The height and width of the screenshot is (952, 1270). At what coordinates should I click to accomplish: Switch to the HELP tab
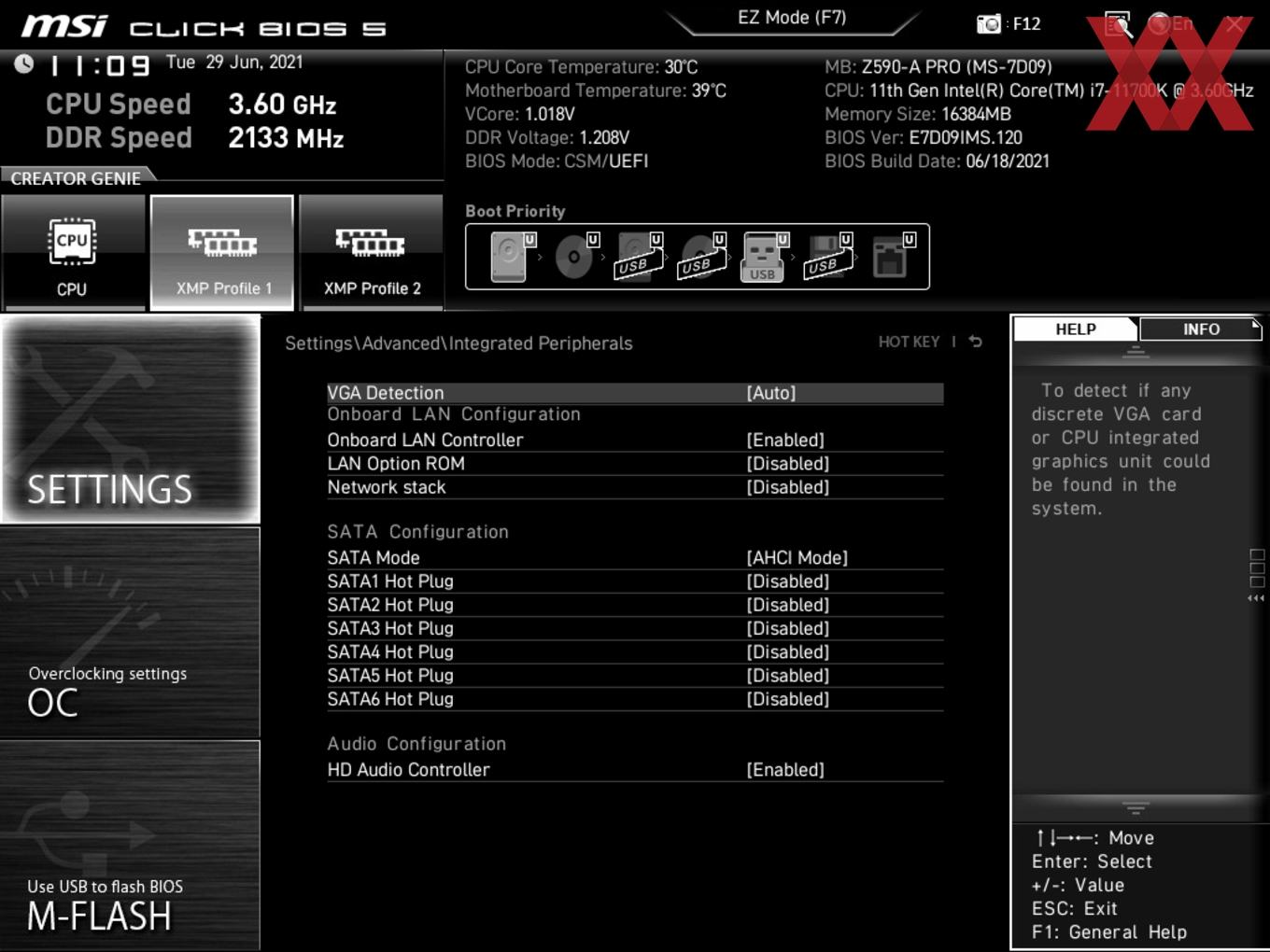1076,329
